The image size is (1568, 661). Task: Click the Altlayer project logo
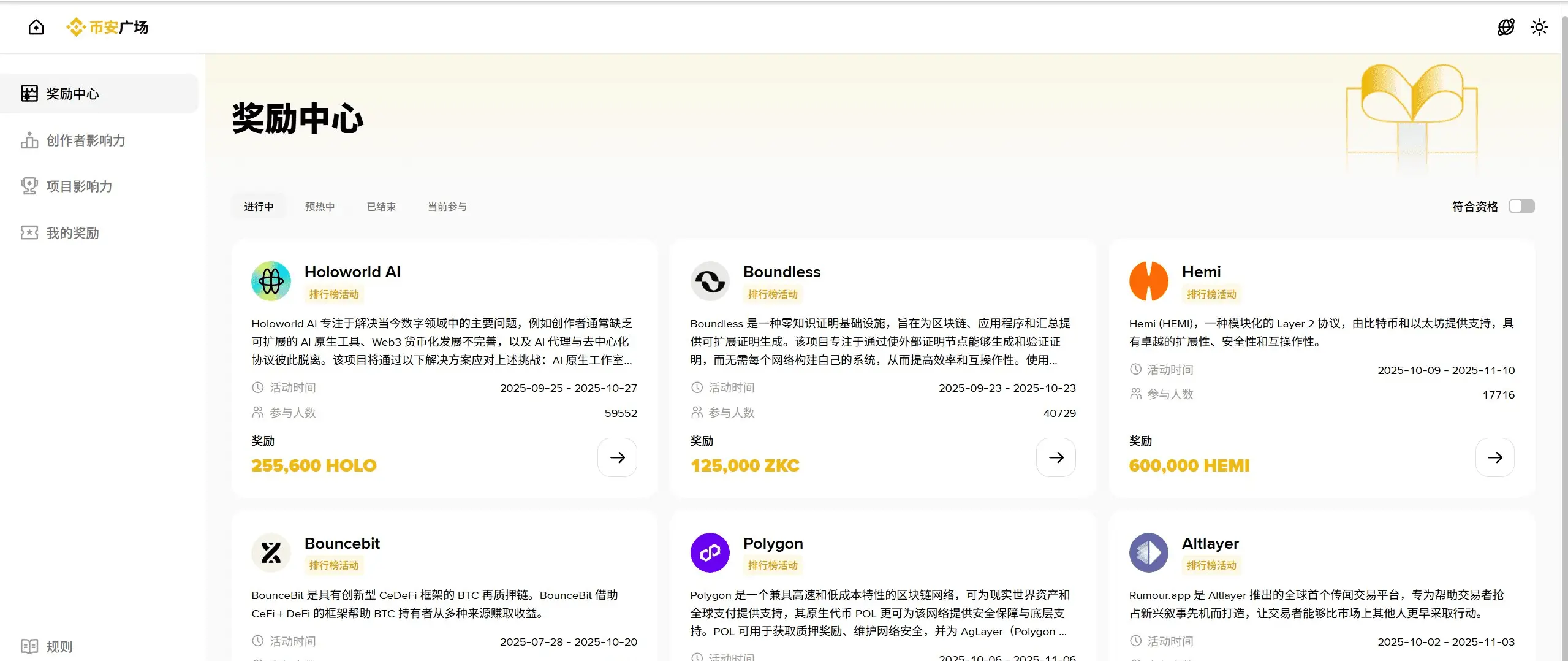(1149, 552)
